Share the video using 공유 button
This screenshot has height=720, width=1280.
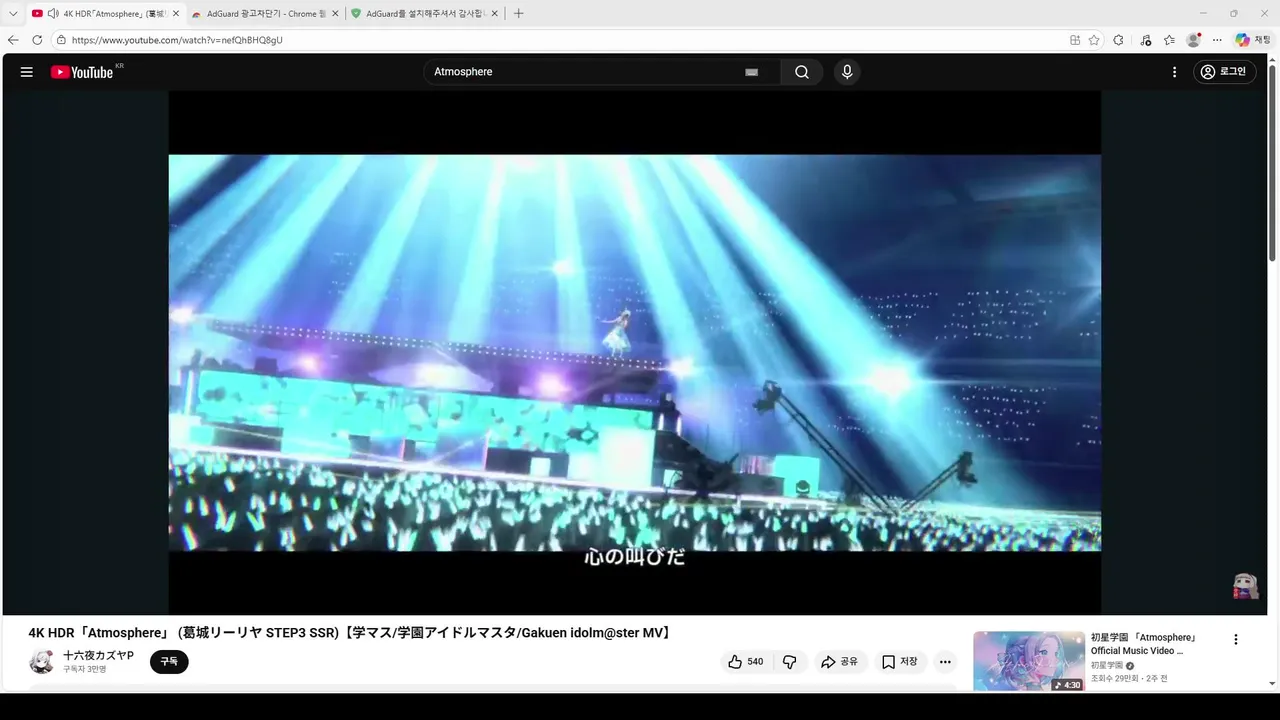(x=839, y=662)
